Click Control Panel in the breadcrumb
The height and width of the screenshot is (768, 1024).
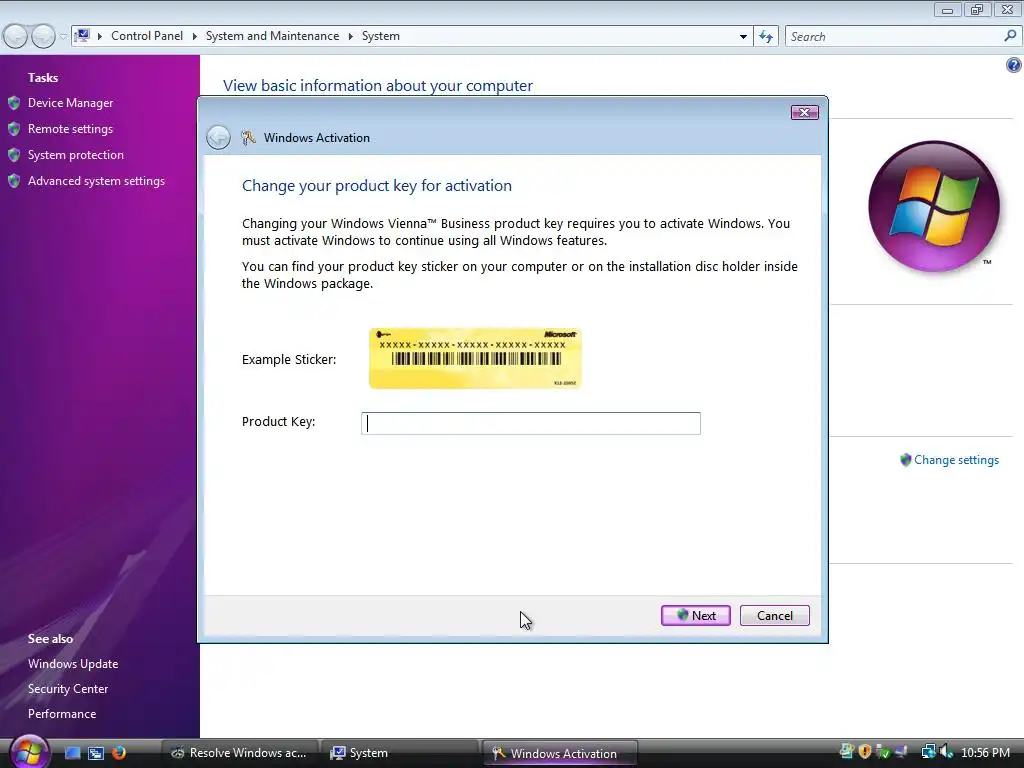[x=147, y=36]
